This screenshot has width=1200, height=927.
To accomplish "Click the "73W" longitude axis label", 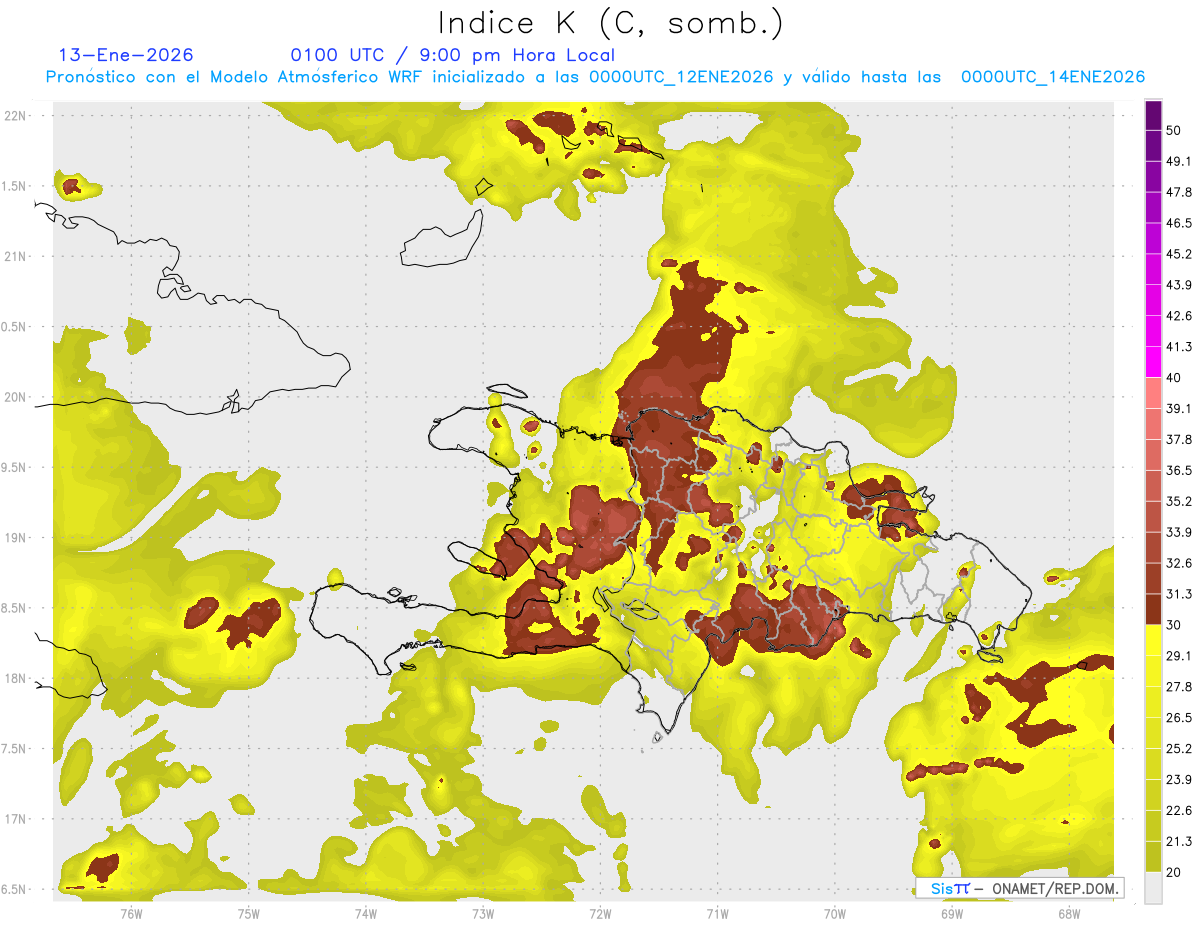I will (x=483, y=913).
